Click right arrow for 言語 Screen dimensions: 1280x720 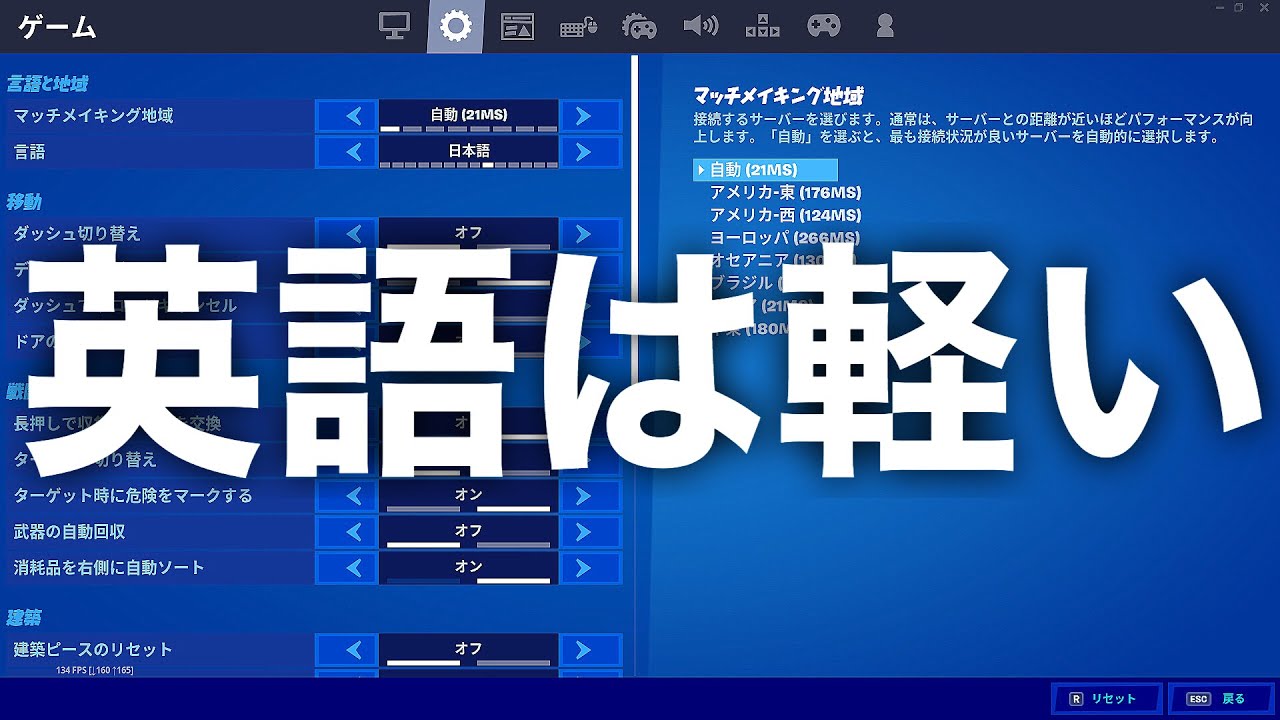[x=590, y=152]
